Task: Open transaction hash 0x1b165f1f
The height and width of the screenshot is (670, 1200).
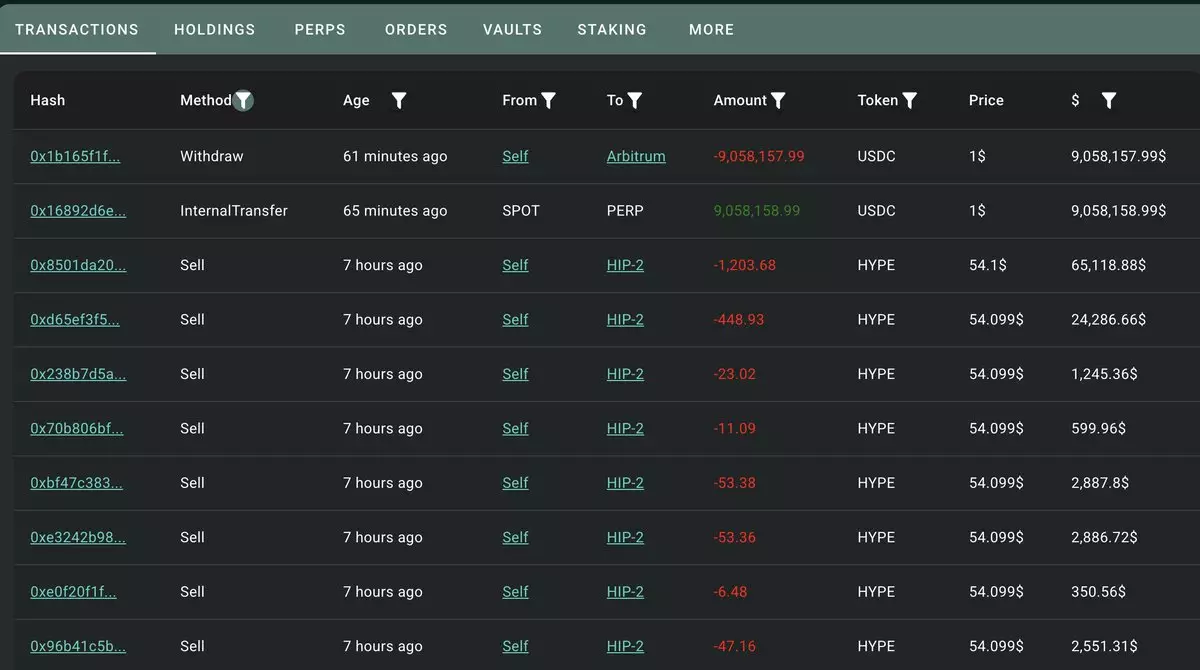Action: [x=75, y=156]
